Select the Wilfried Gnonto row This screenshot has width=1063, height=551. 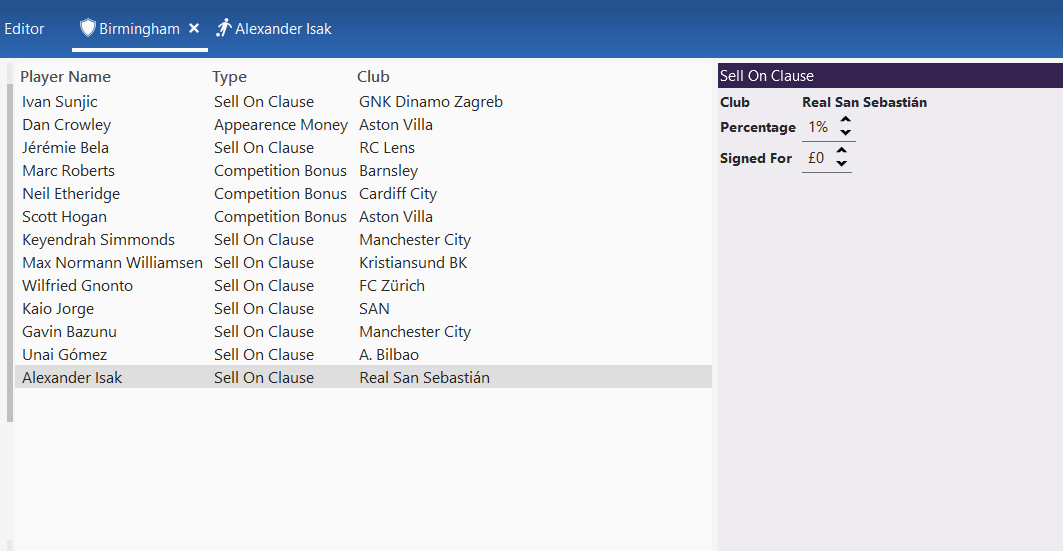pyautogui.click(x=77, y=286)
